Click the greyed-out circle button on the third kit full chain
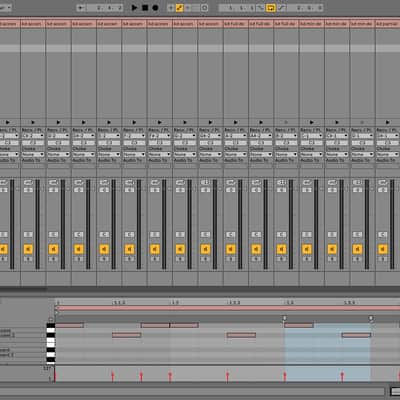400x400 pixels. (x=286, y=122)
